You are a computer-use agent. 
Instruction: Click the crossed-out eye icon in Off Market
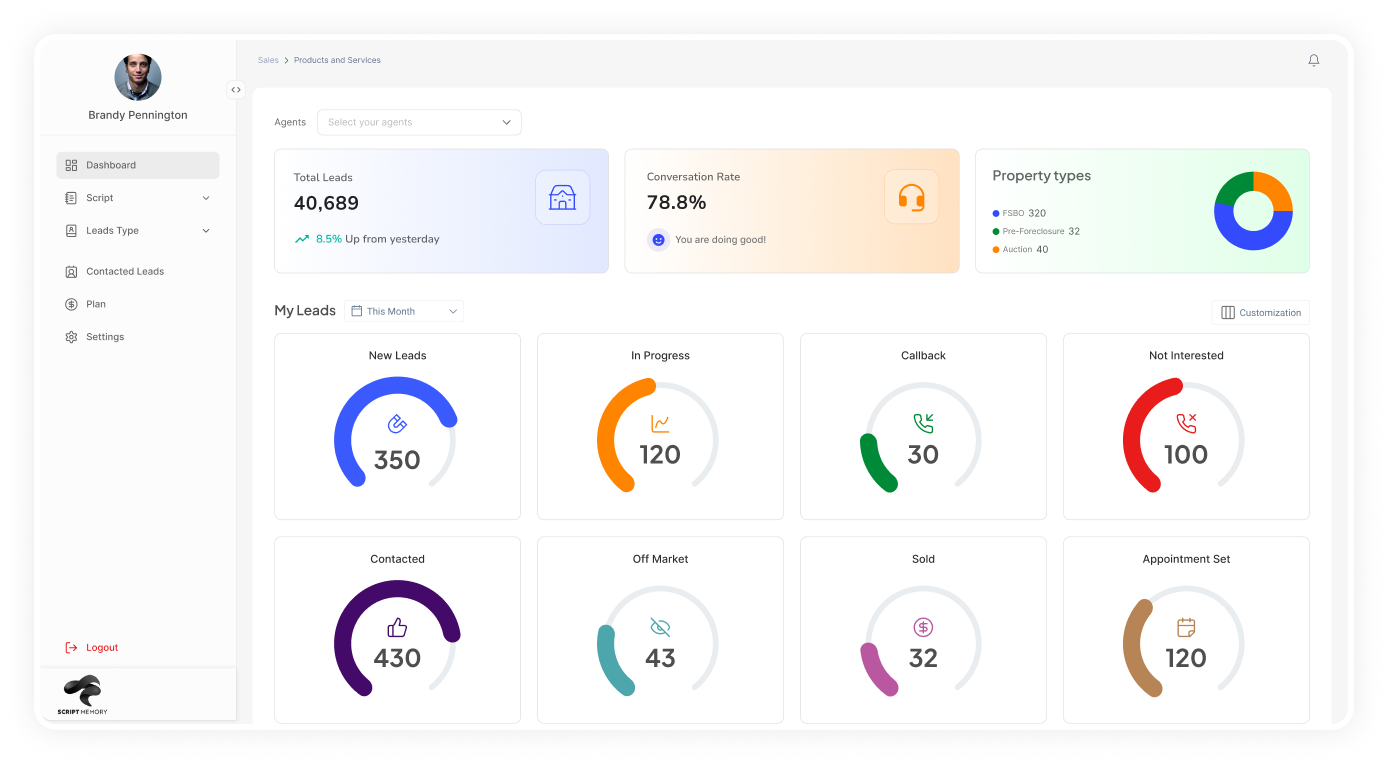tap(660, 627)
